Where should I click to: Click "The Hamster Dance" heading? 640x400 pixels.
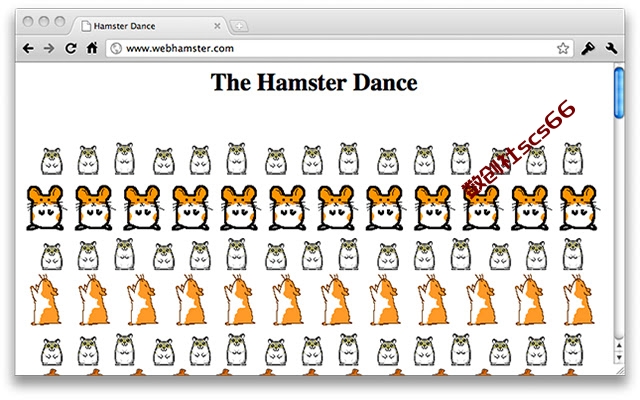[314, 82]
